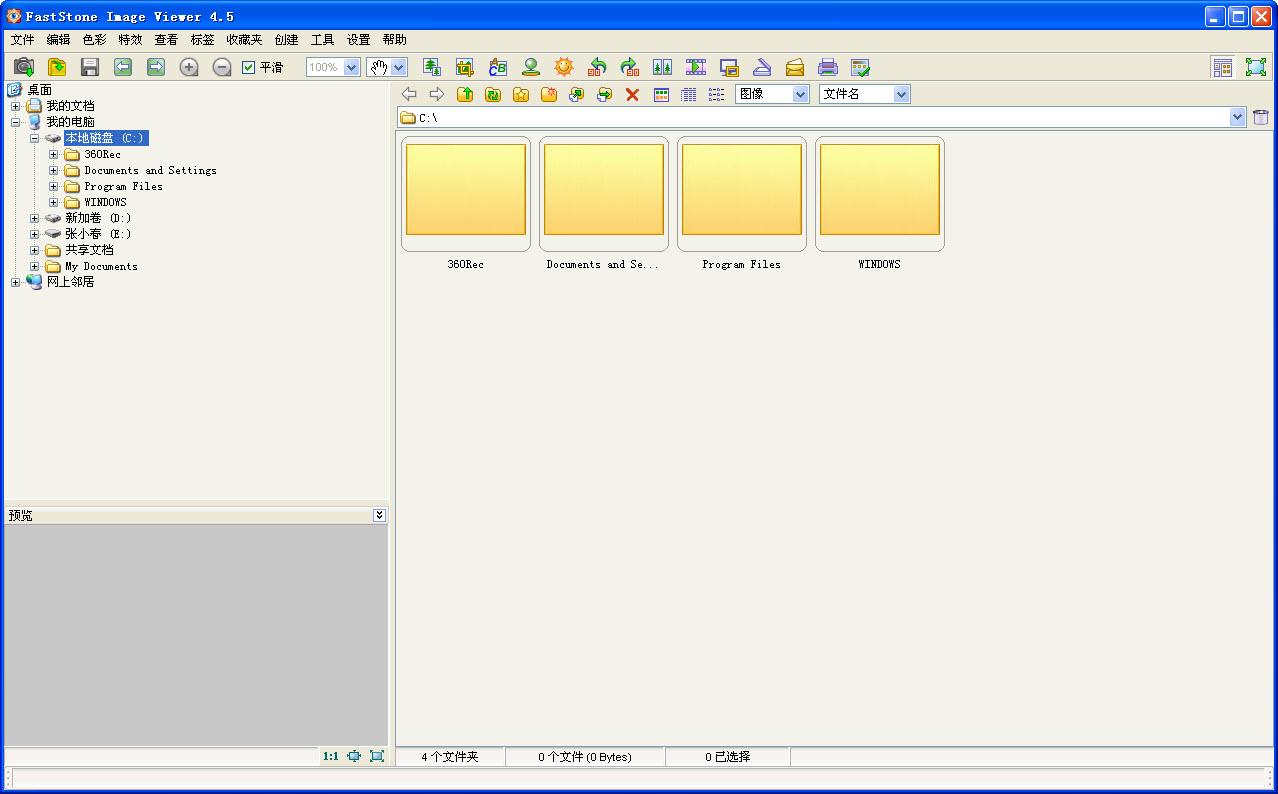
Task: Open the image compare tool
Action: (x=661, y=67)
